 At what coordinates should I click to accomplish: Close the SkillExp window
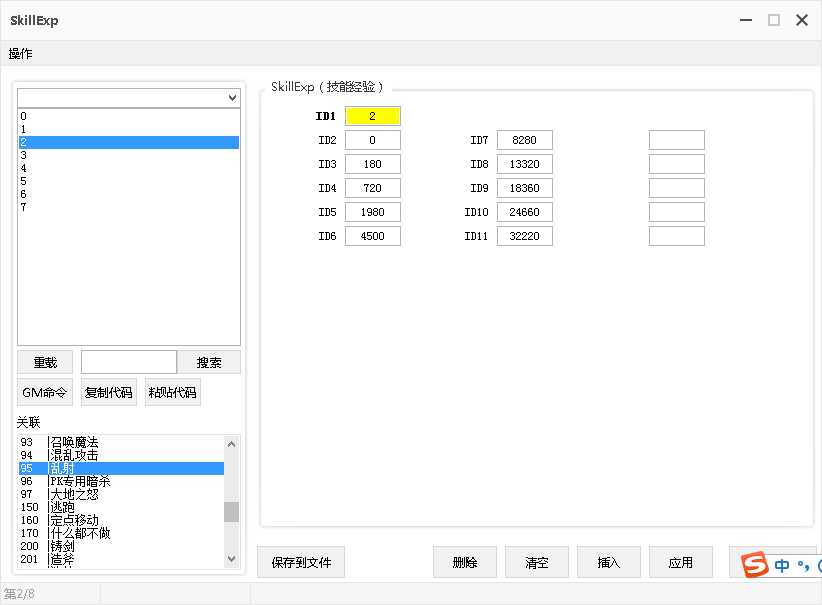coord(802,20)
